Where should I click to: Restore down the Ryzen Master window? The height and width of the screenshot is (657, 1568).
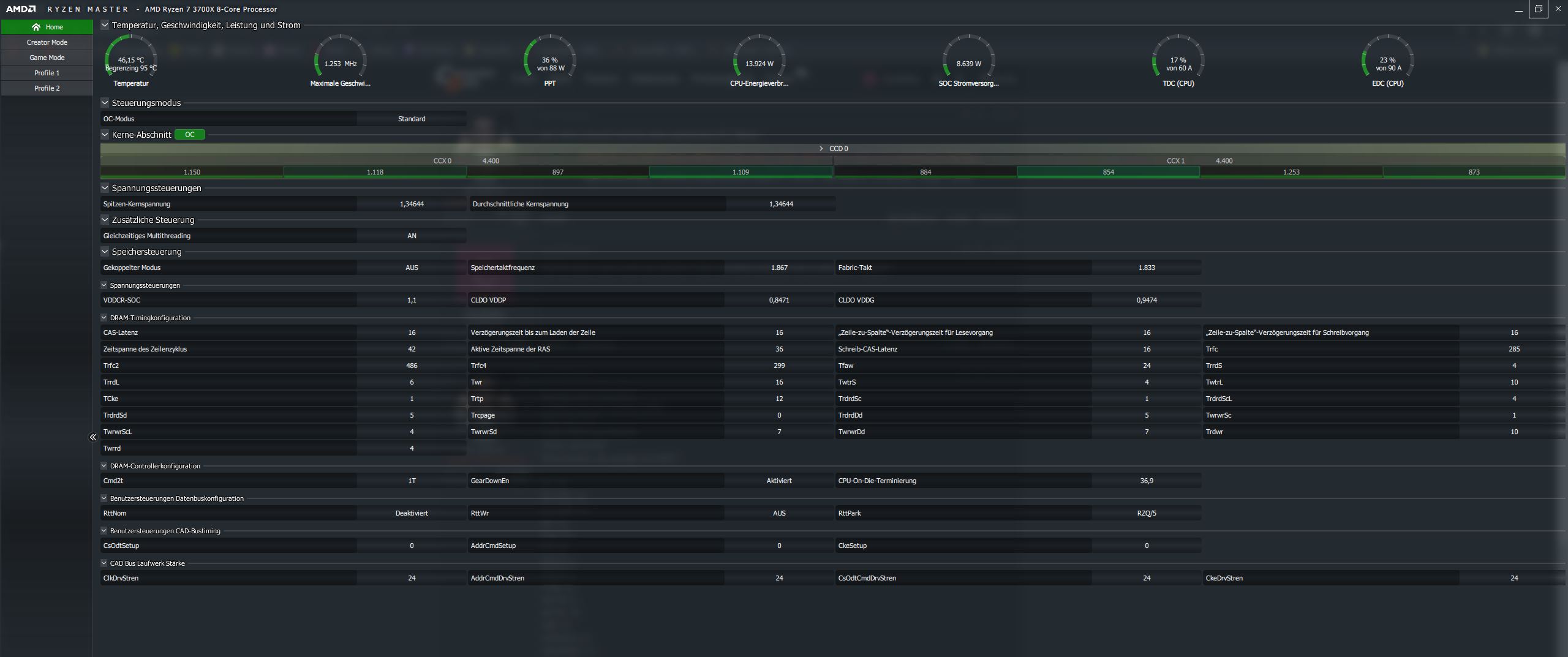1538,9
